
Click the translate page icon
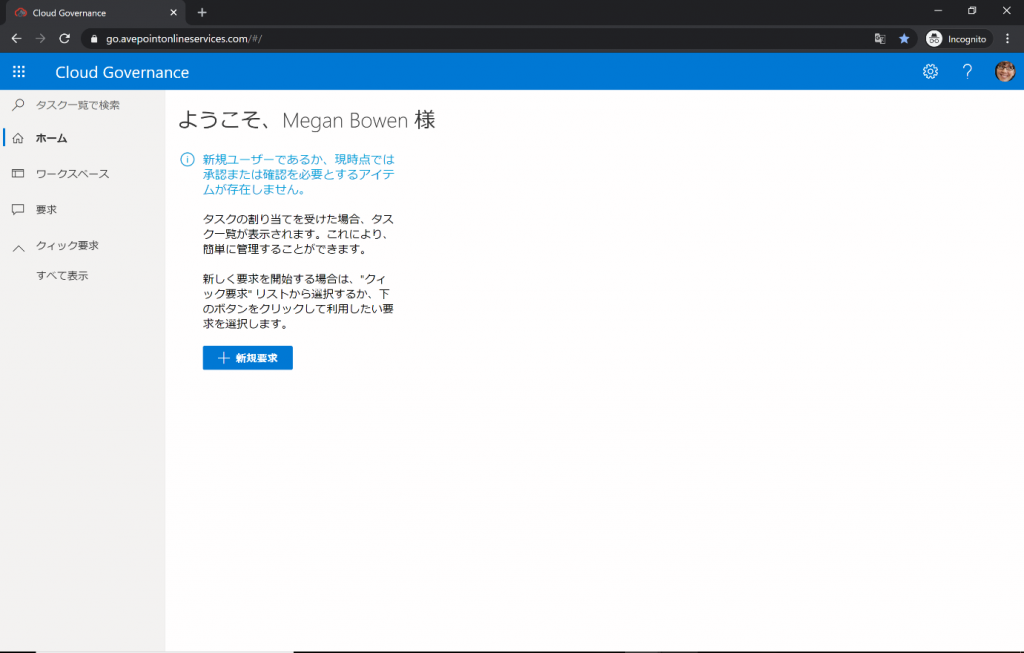coord(880,39)
